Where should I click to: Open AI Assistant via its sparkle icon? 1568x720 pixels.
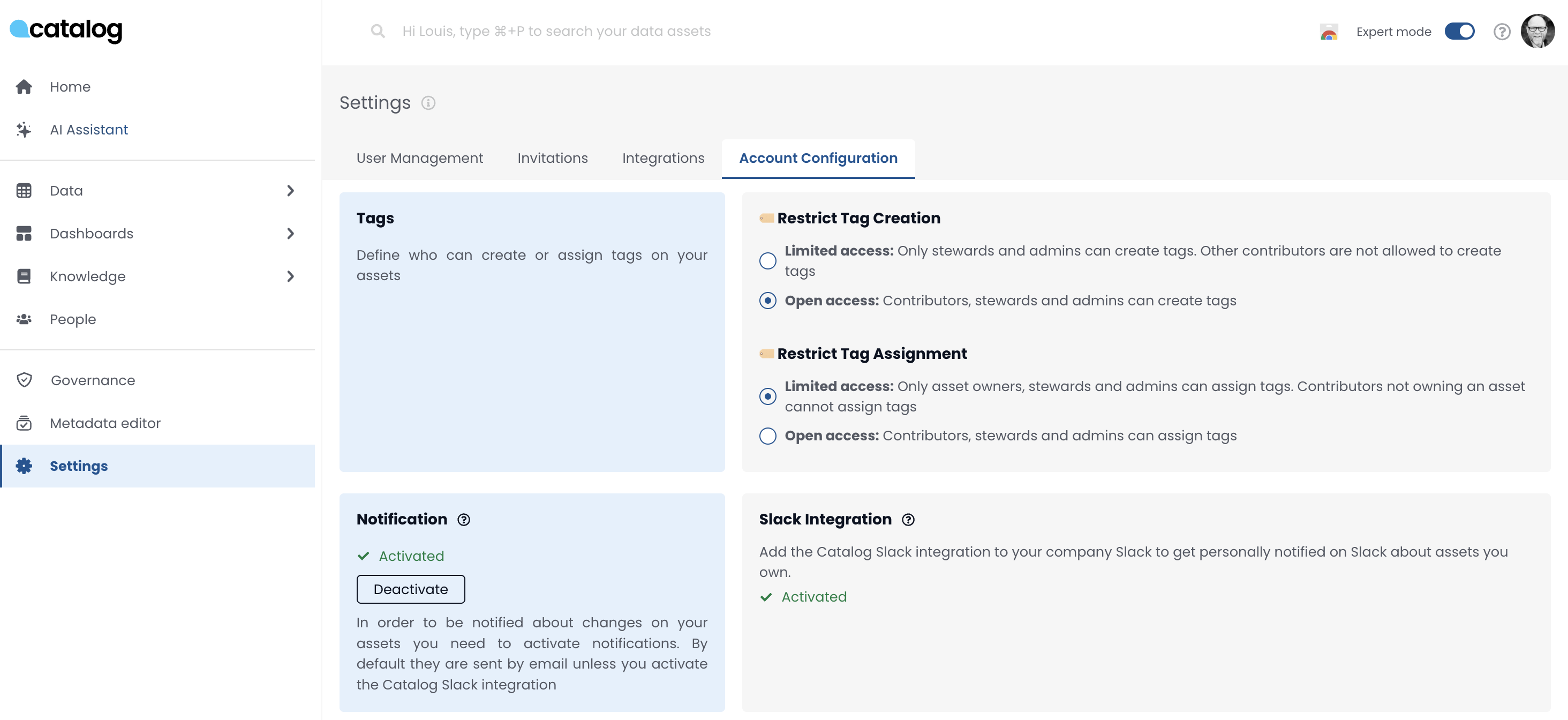click(24, 130)
